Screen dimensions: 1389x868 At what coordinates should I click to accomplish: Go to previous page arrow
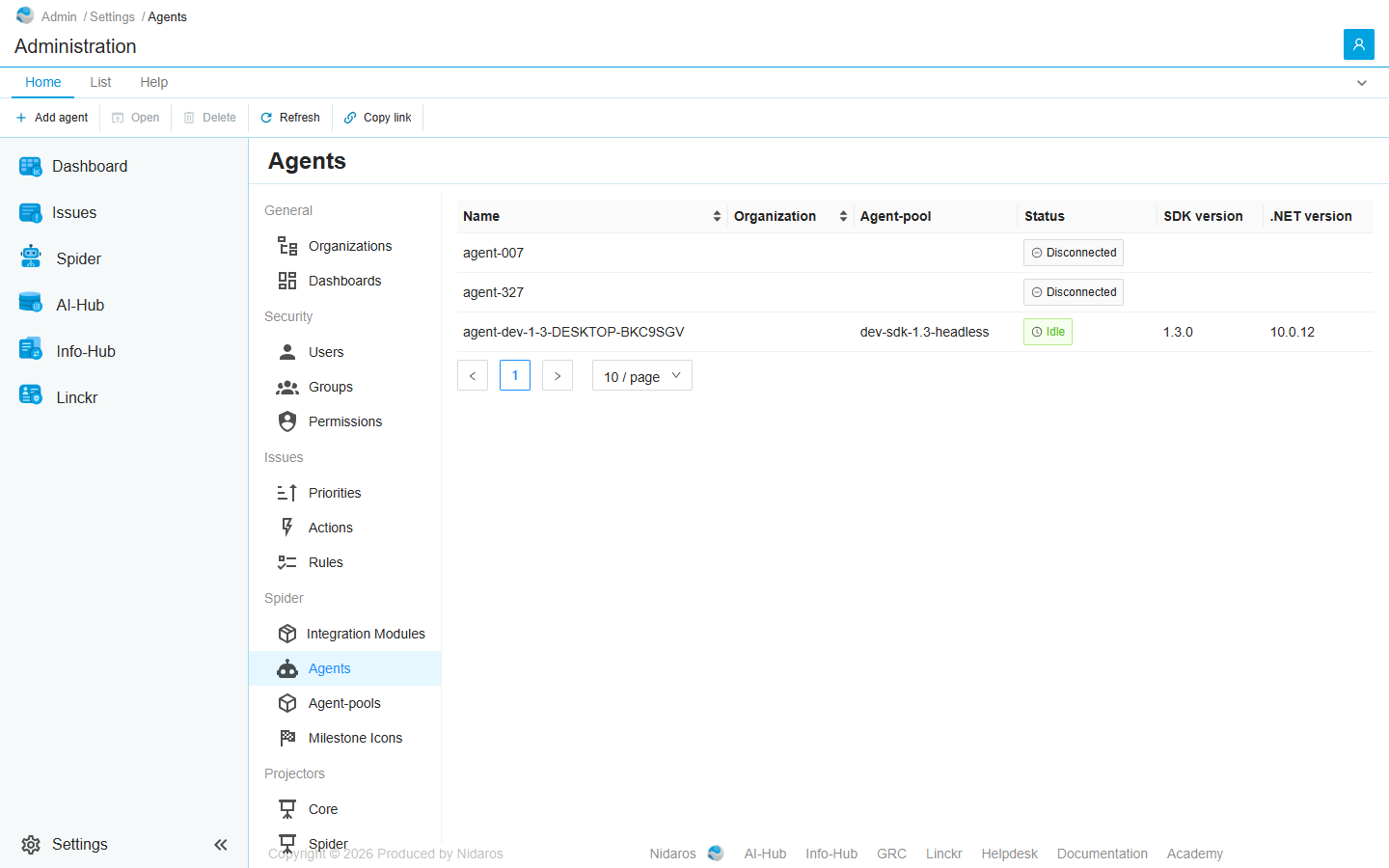point(473,375)
